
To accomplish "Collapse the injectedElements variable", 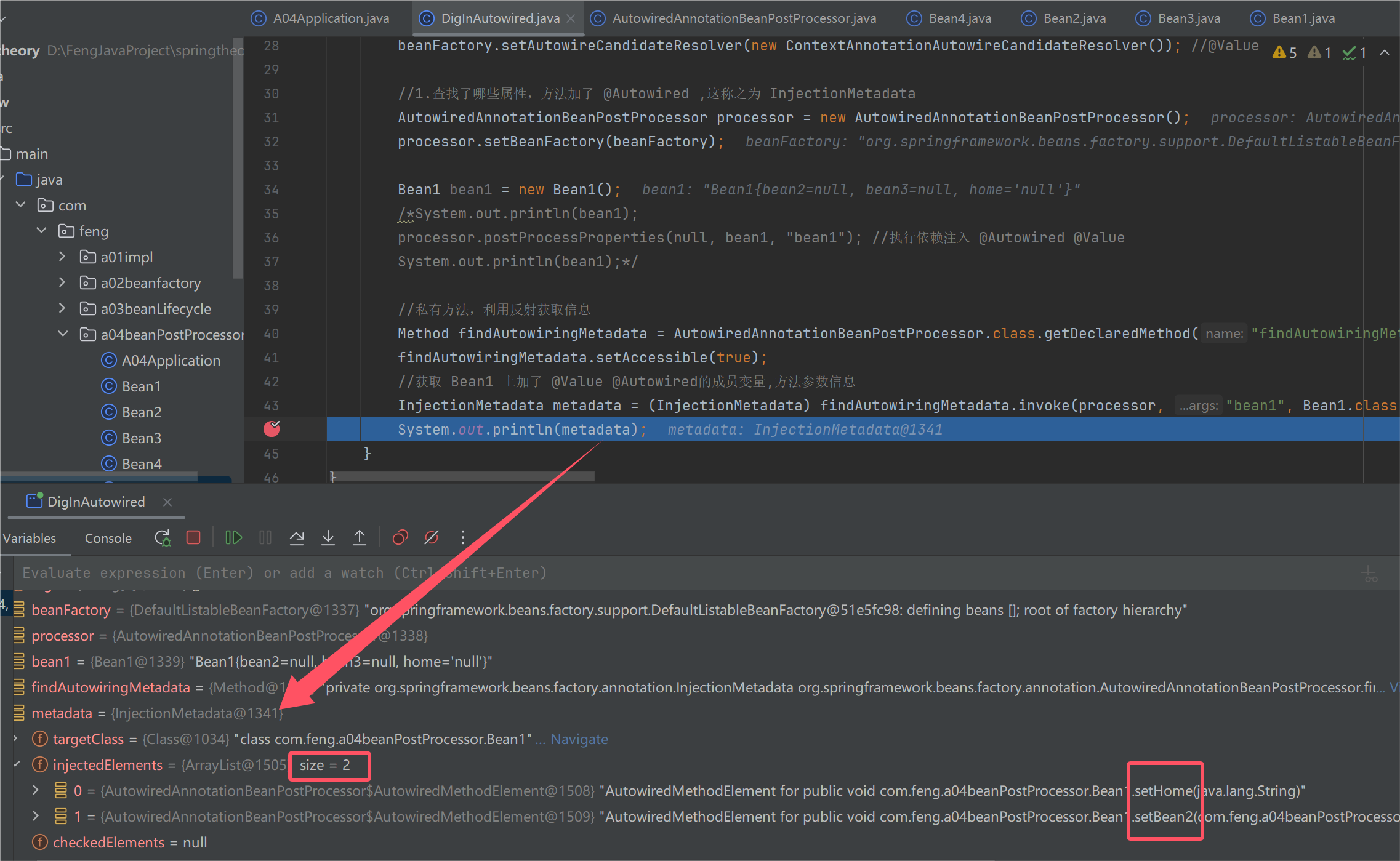I will [x=16, y=764].
